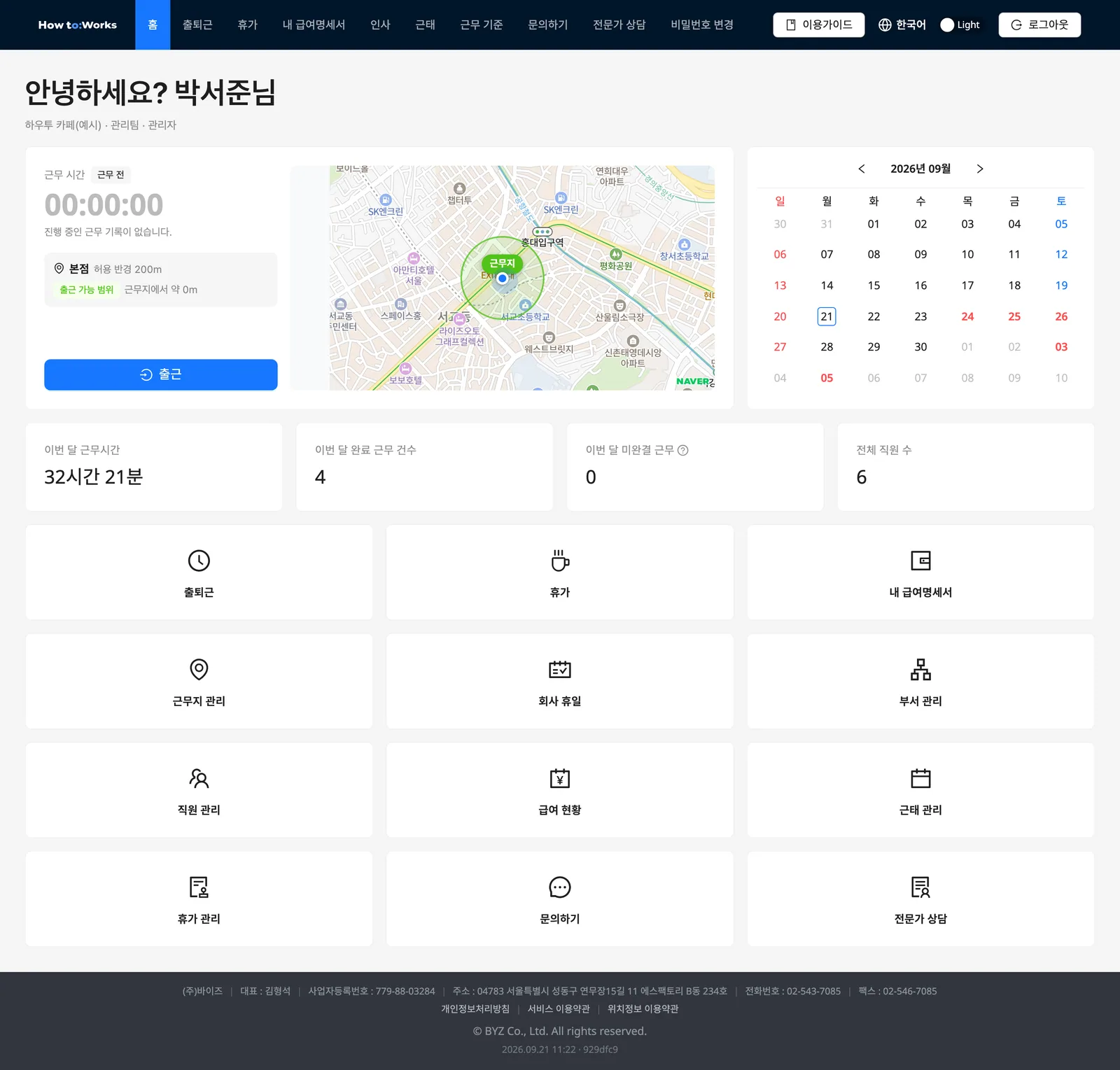Select date 21 in the calendar
Image resolution: width=1120 pixels, height=1070 pixels.
coord(827,316)
